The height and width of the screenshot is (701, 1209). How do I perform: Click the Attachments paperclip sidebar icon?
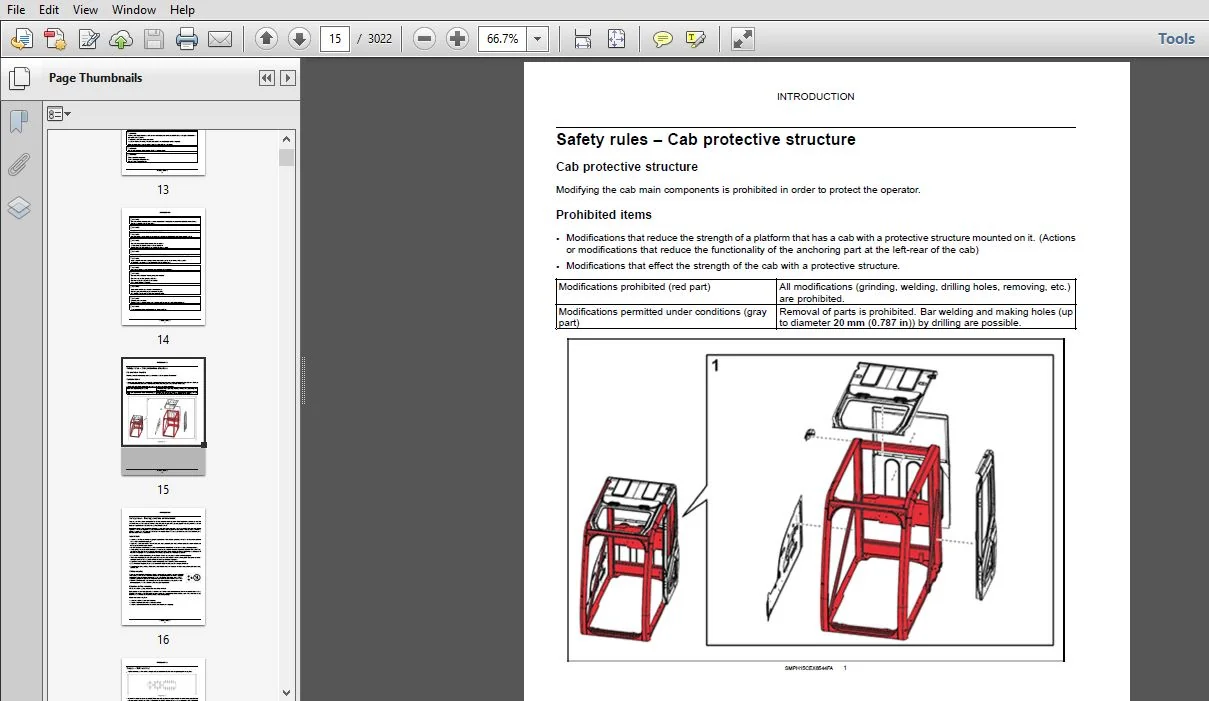pos(19,165)
